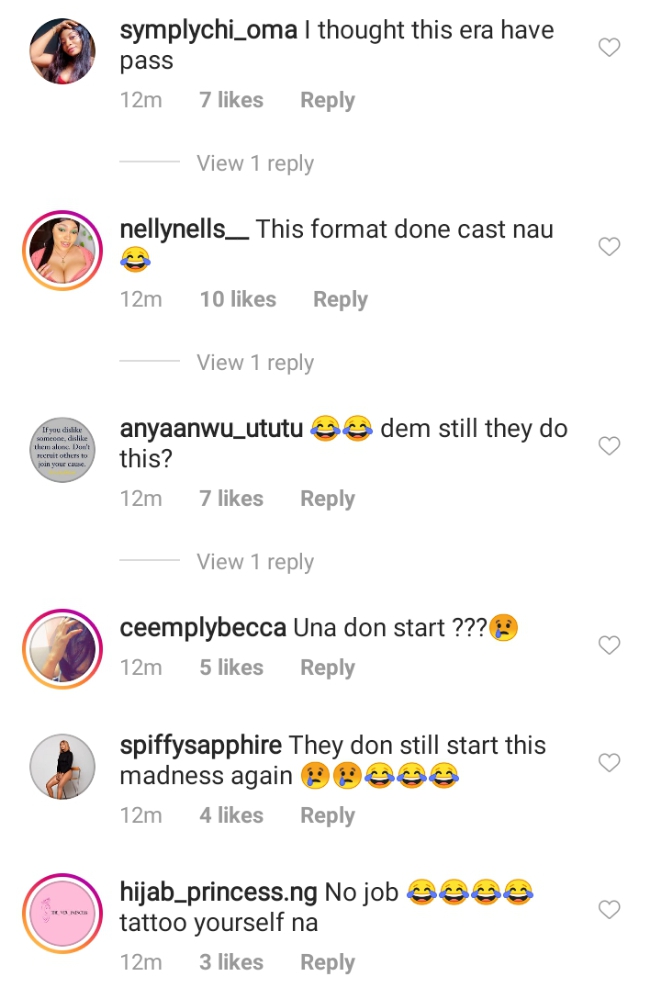Viewport: 661px width, 1002px height.
Task: Expand 'View 1 reply' under symplychi_oma's comment
Action: (x=255, y=163)
